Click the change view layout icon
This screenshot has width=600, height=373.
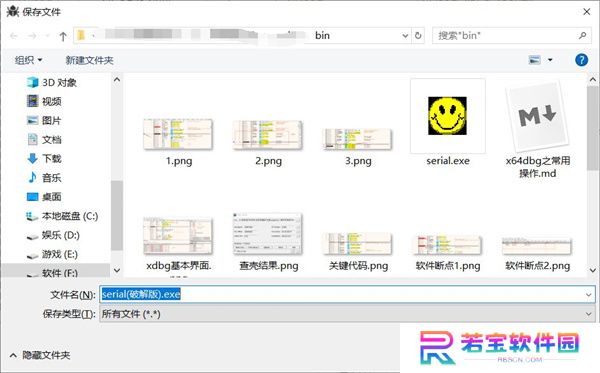point(535,60)
